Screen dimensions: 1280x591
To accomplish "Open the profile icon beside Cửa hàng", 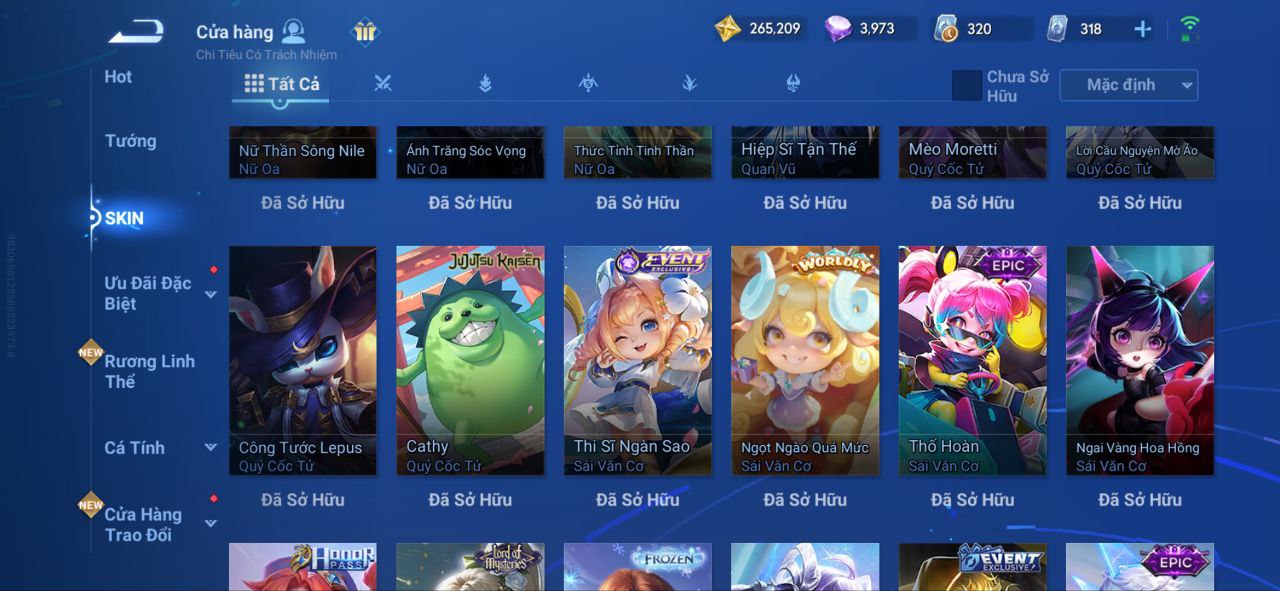I will tap(293, 31).
